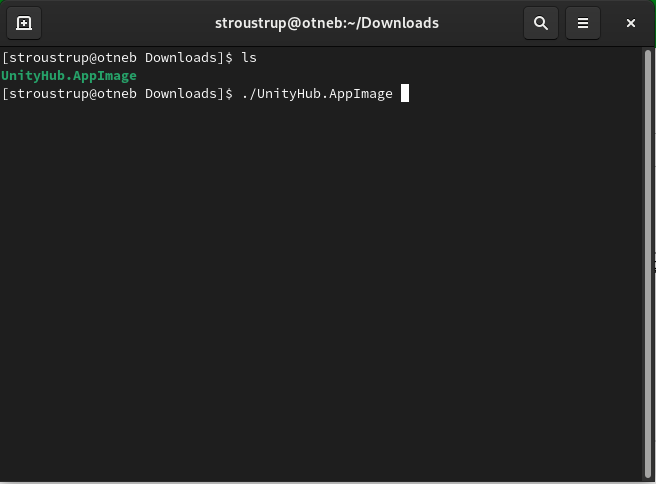
Task: Click stroustrup@otneb in the first prompt
Action: 73,58
